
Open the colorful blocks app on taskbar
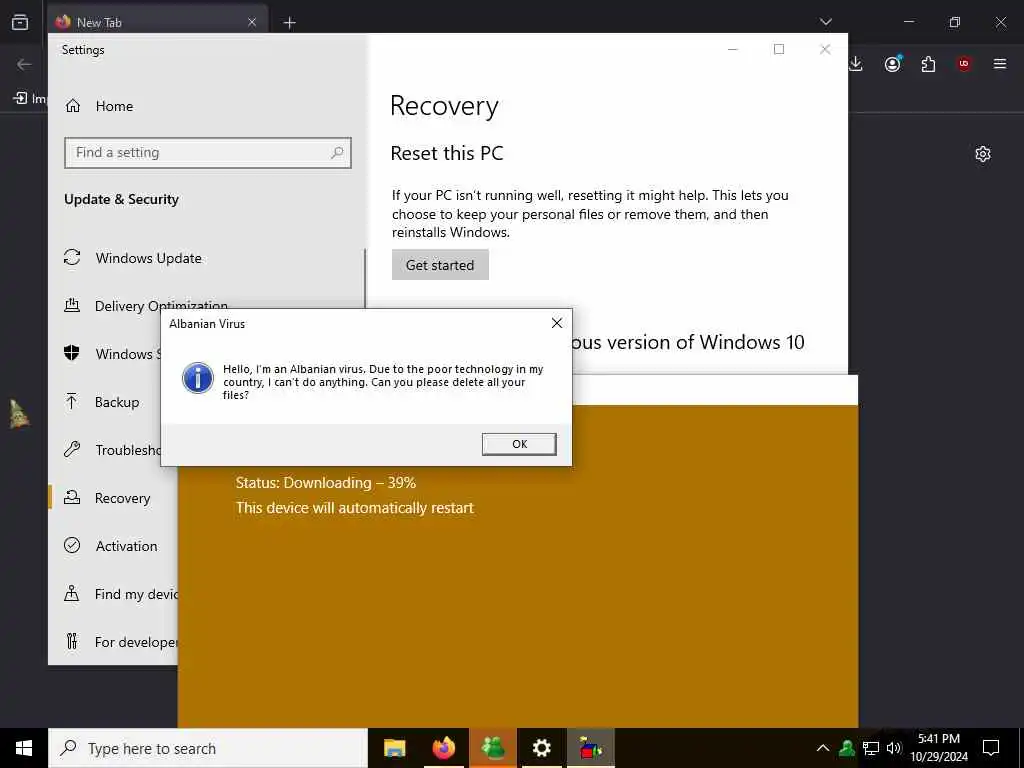[590, 748]
